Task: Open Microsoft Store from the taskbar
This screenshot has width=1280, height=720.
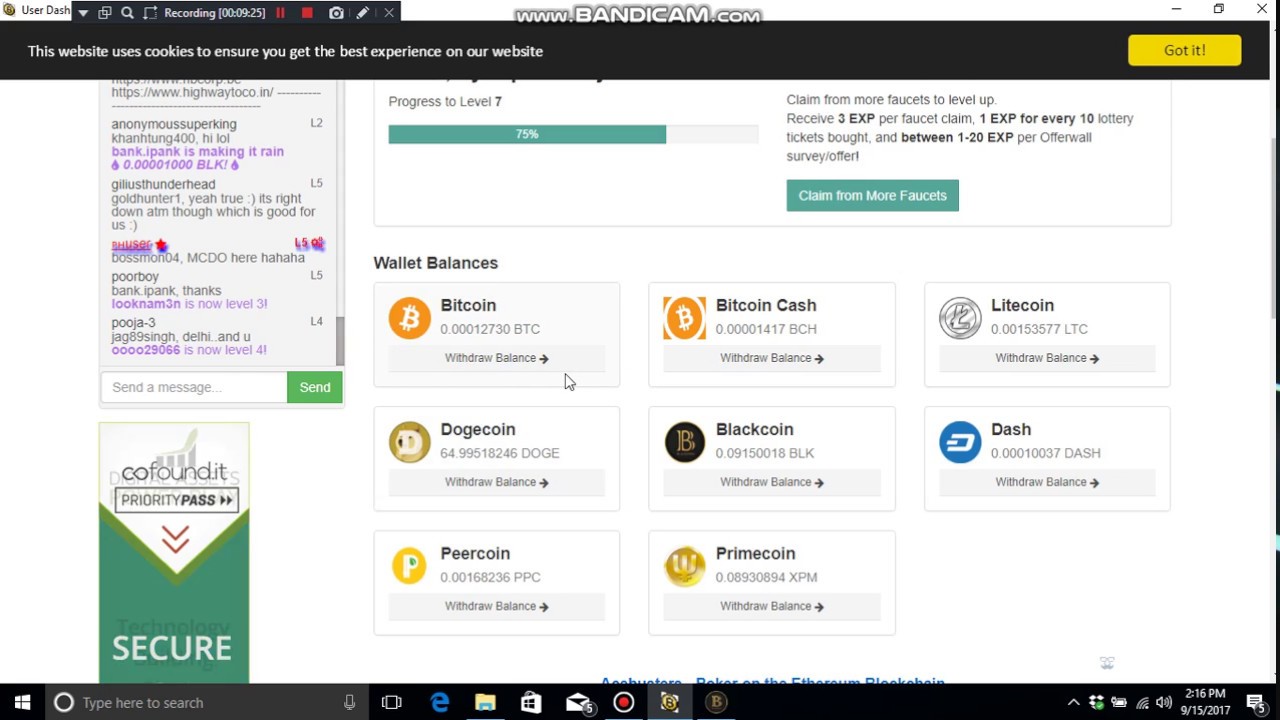Action: (x=531, y=702)
